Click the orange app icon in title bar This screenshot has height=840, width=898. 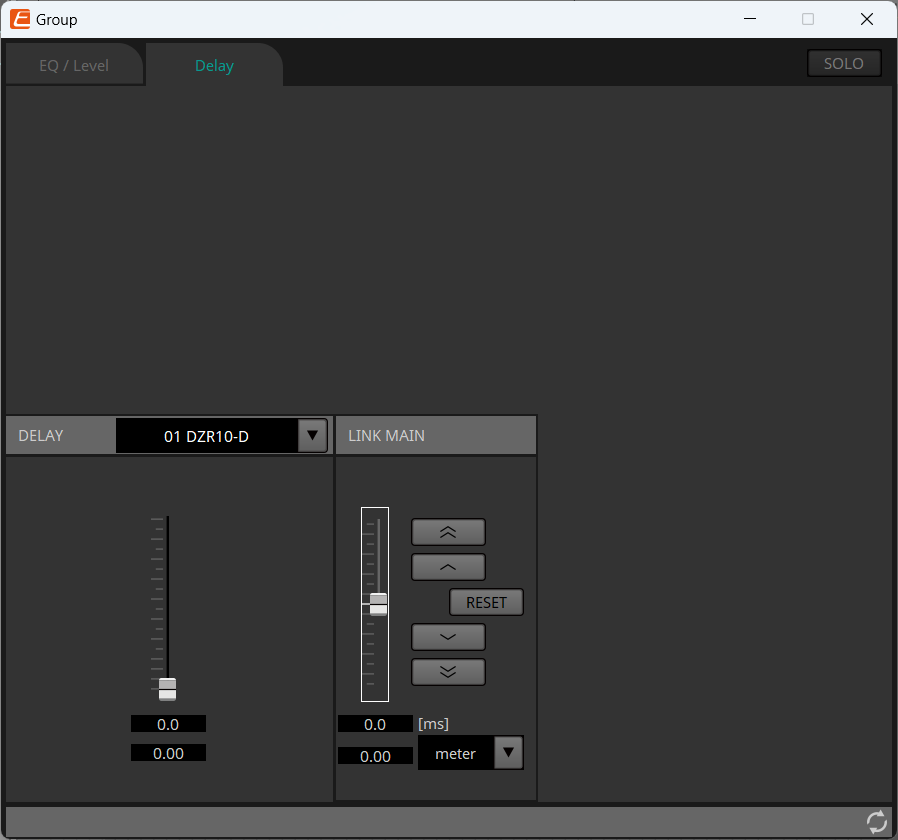[20, 19]
